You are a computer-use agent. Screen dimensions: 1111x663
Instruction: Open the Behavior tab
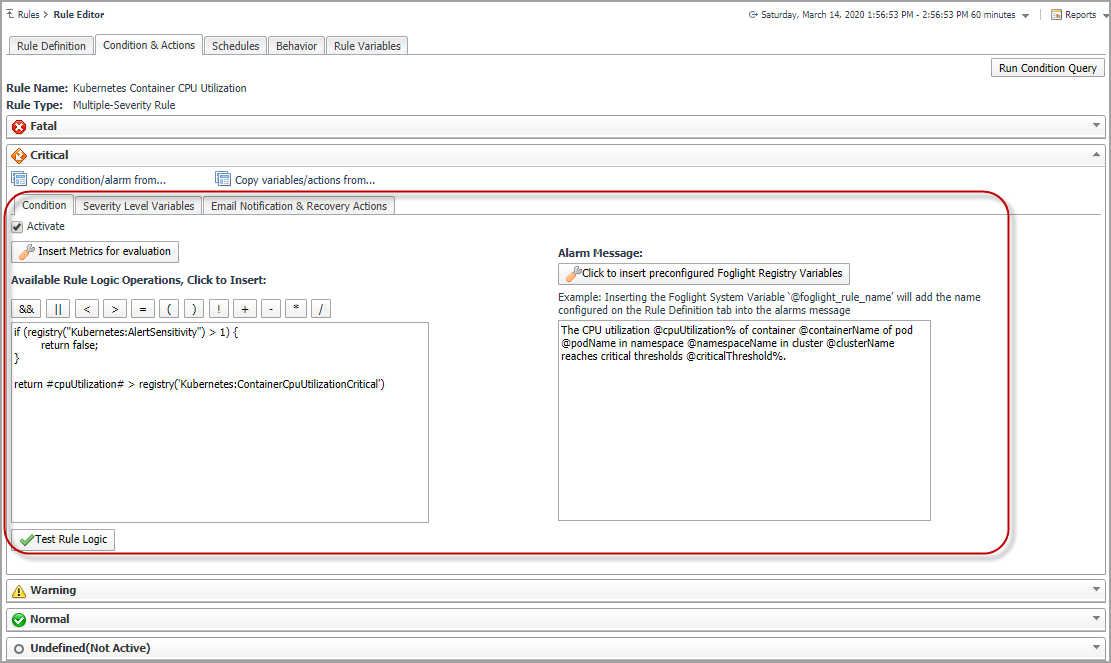click(296, 45)
